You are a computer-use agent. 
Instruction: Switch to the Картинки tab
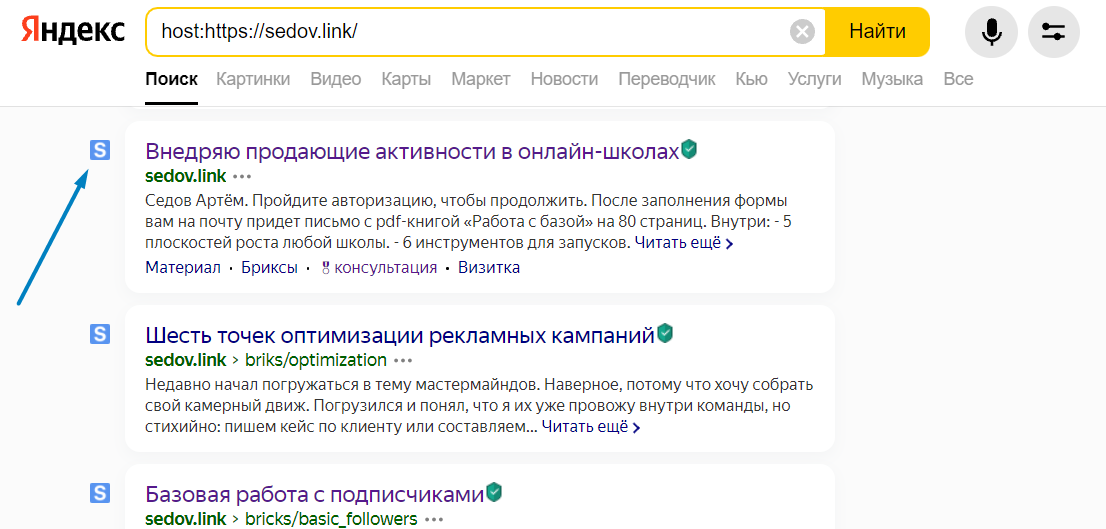coord(253,79)
